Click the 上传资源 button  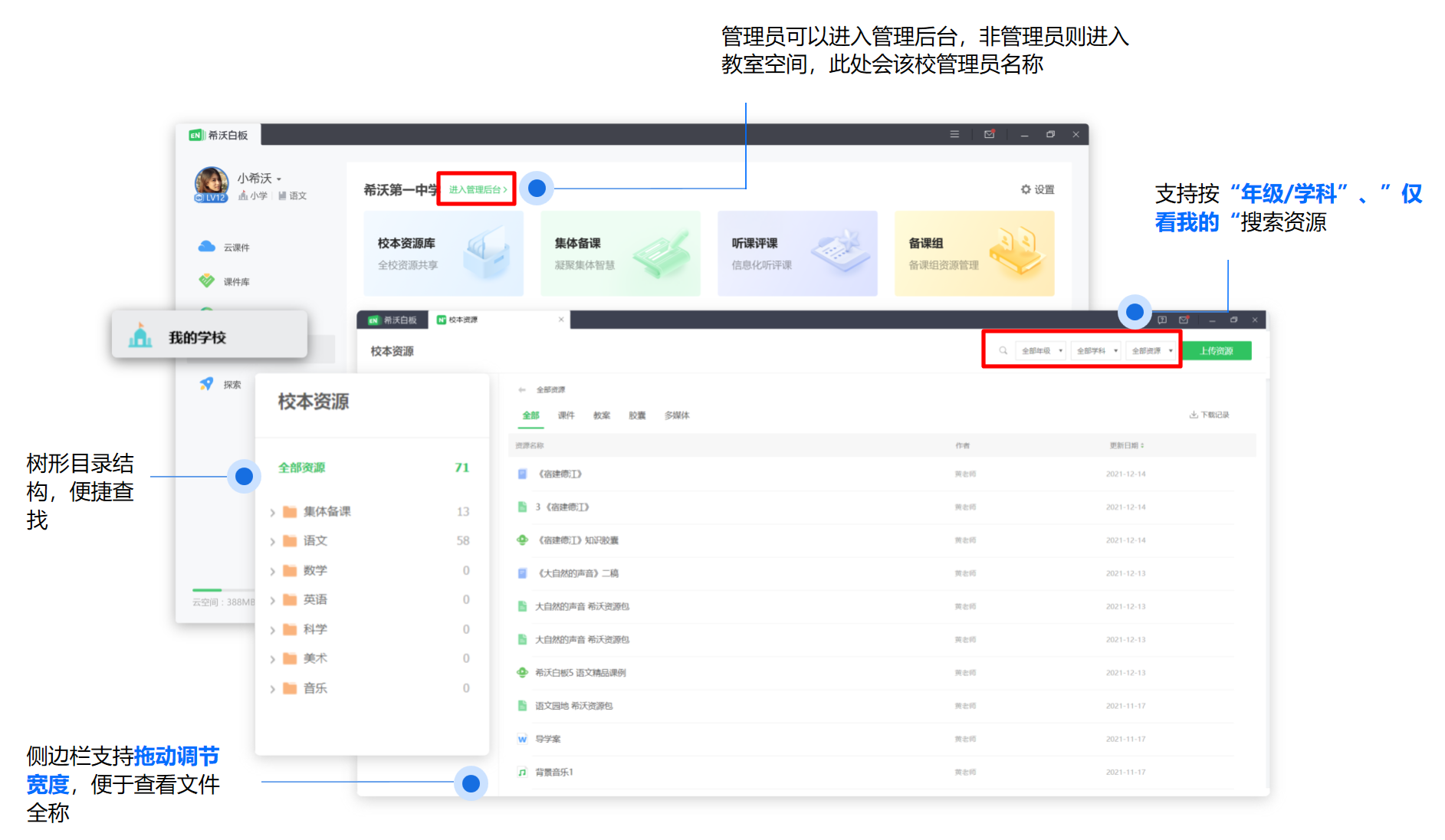[x=1217, y=350]
